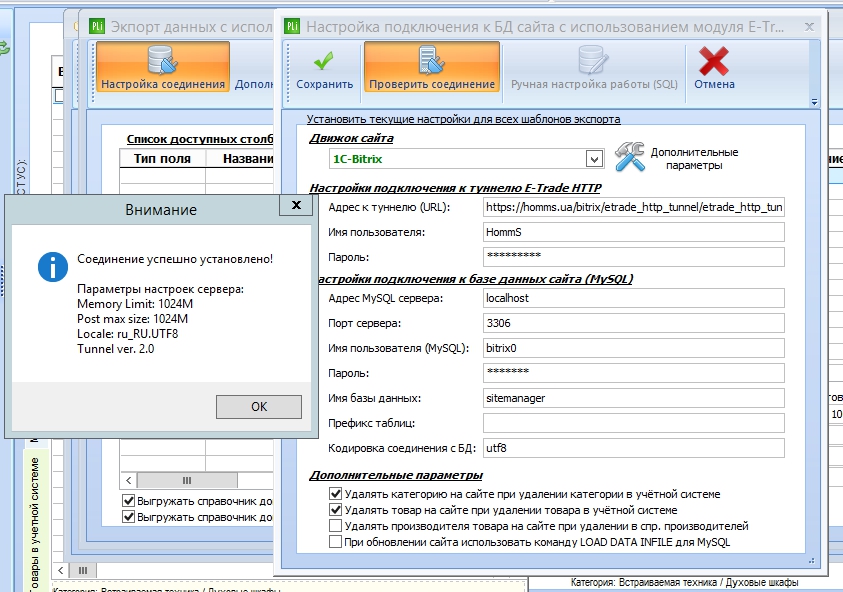This screenshot has height=592, width=843.
Task: Click Memory Limit: 1024M line
Action: [135, 304]
